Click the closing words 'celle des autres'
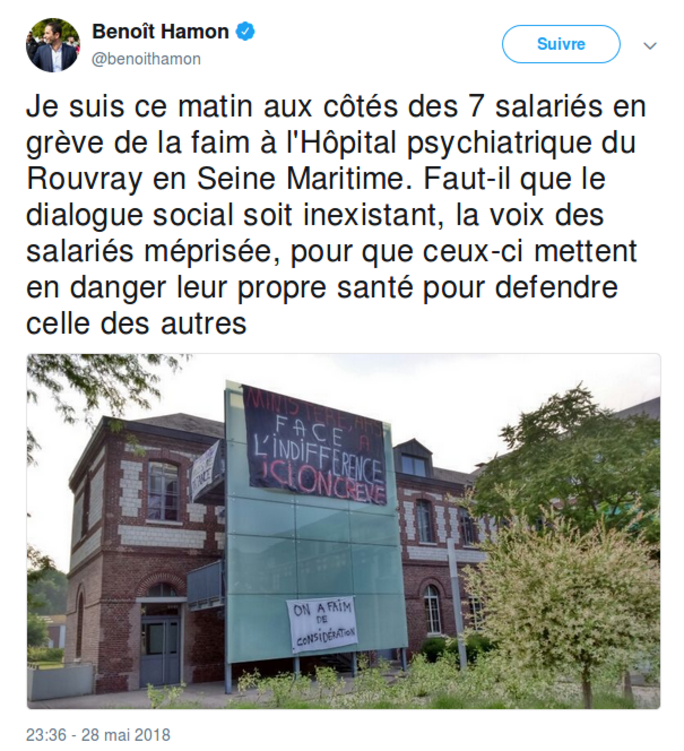The height and width of the screenshot is (751, 684). [x=136, y=324]
